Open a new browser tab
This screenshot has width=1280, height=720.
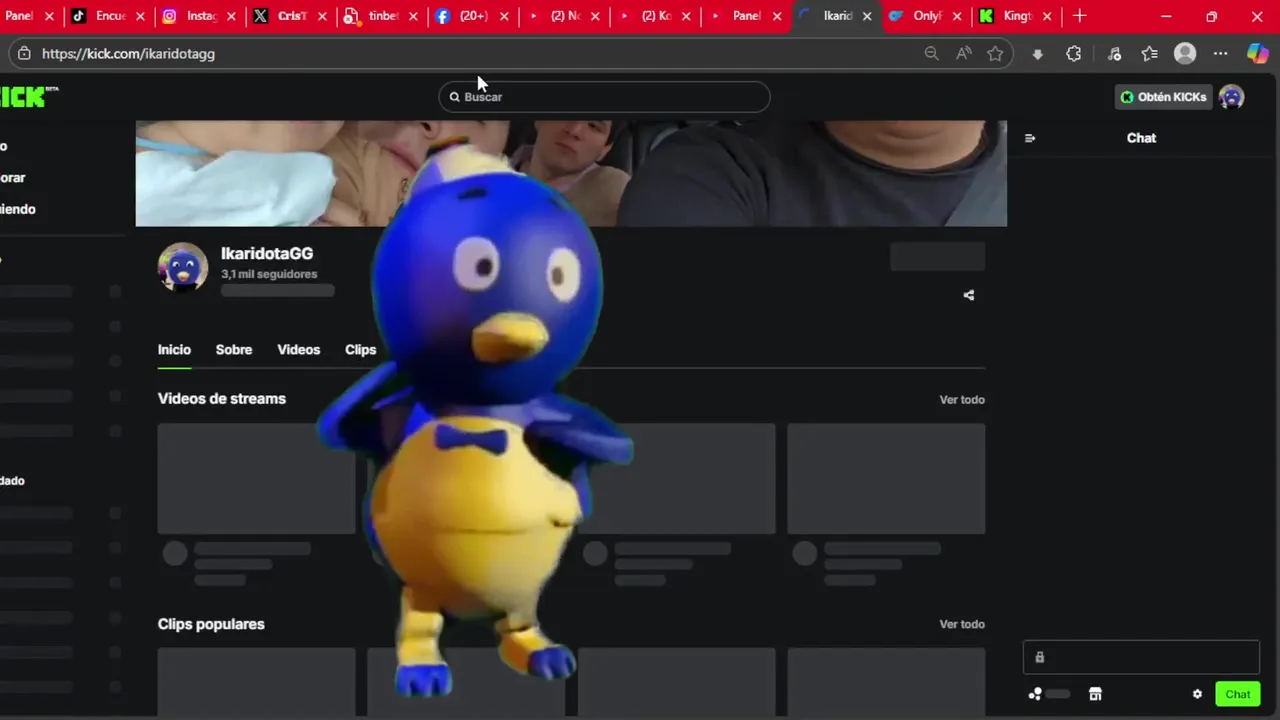tap(1079, 16)
